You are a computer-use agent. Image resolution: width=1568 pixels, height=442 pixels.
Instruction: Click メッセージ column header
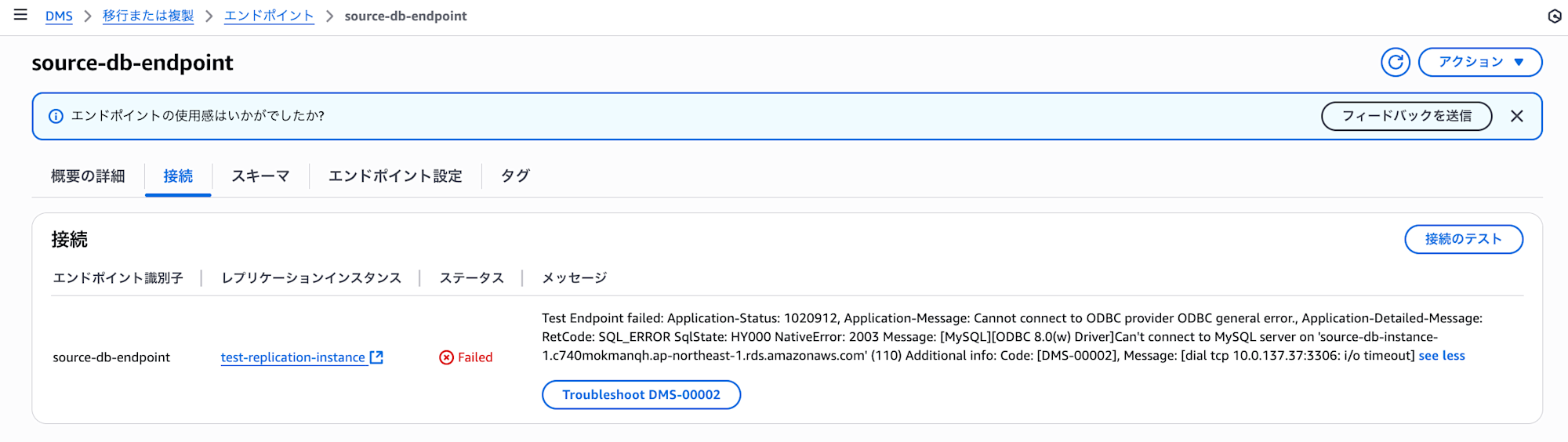575,278
